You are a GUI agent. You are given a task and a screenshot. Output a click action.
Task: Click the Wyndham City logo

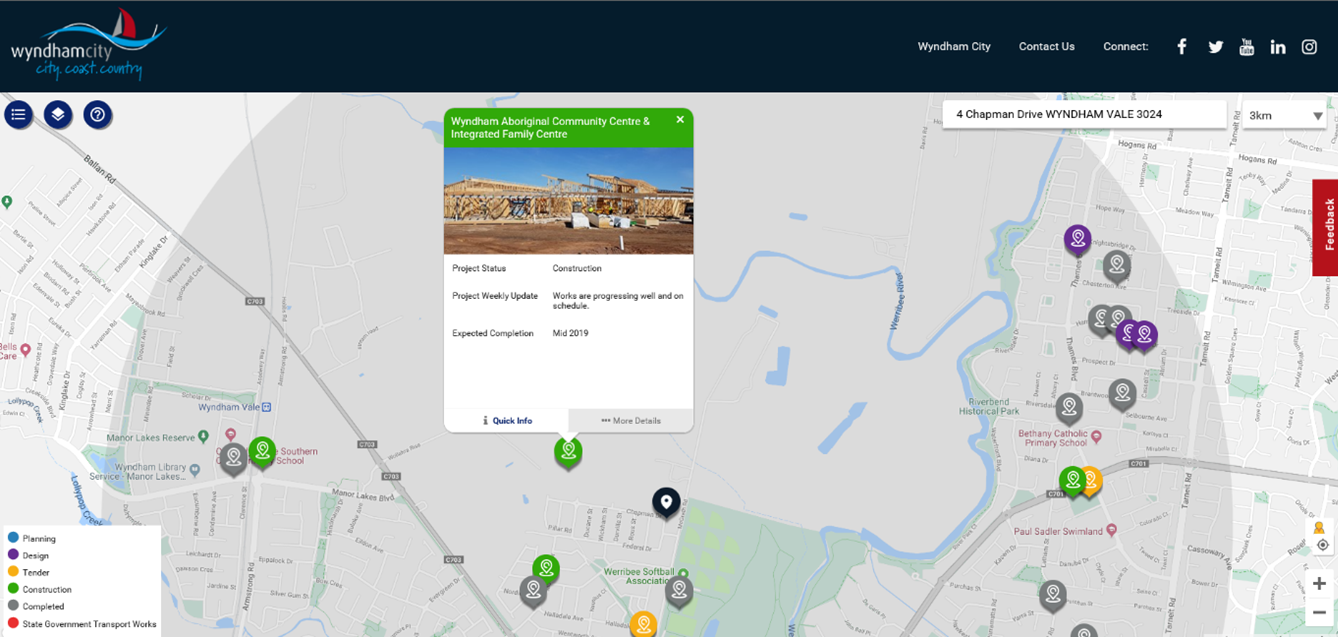click(88, 45)
